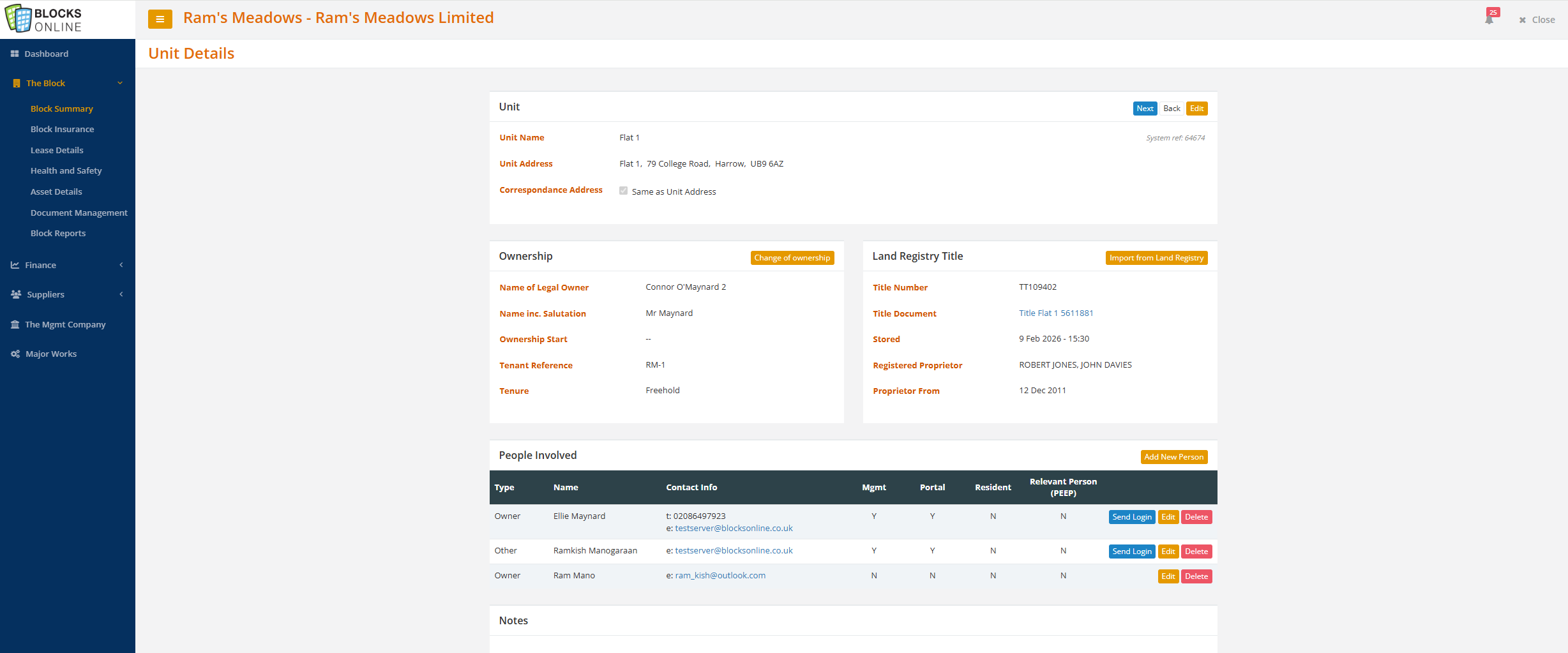Click the Blocks Online logo
Image resolution: width=1568 pixels, height=653 pixels.
click(x=44, y=19)
